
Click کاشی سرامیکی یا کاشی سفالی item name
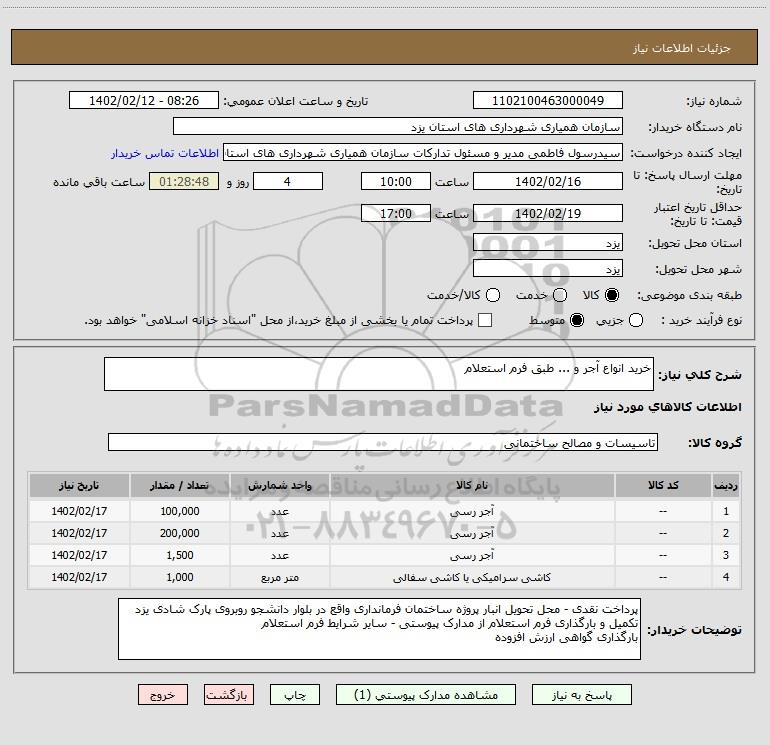472,578
